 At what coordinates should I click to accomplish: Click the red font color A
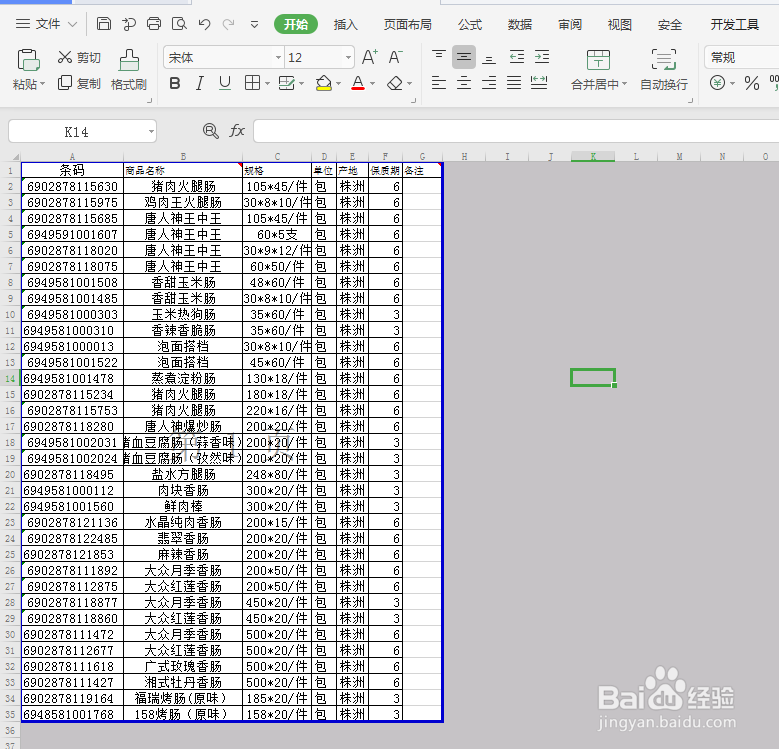[x=358, y=83]
